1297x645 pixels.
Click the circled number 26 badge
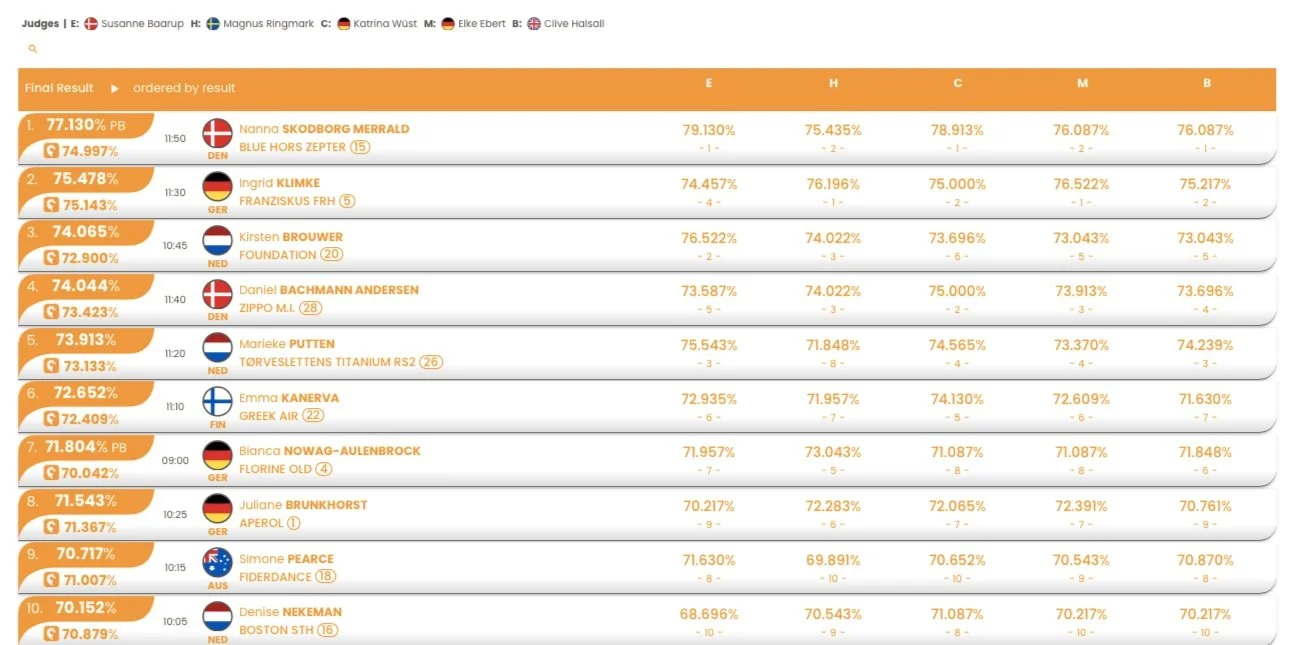click(x=431, y=362)
